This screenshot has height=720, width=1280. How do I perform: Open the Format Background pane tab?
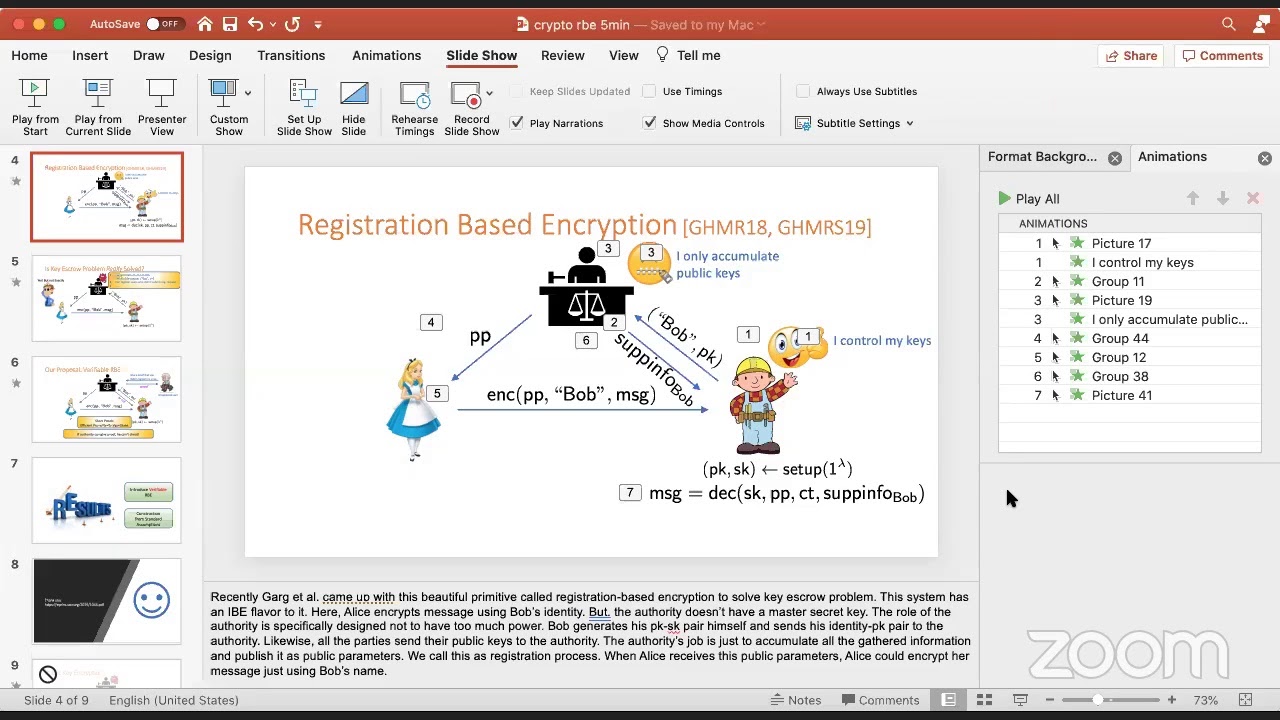[1042, 157]
